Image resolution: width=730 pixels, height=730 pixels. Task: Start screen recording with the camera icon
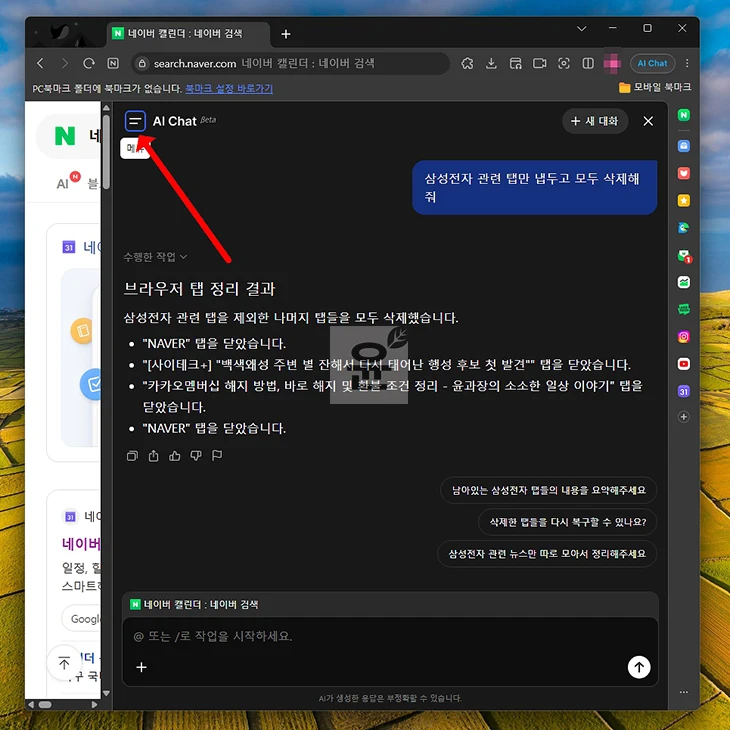pos(540,63)
